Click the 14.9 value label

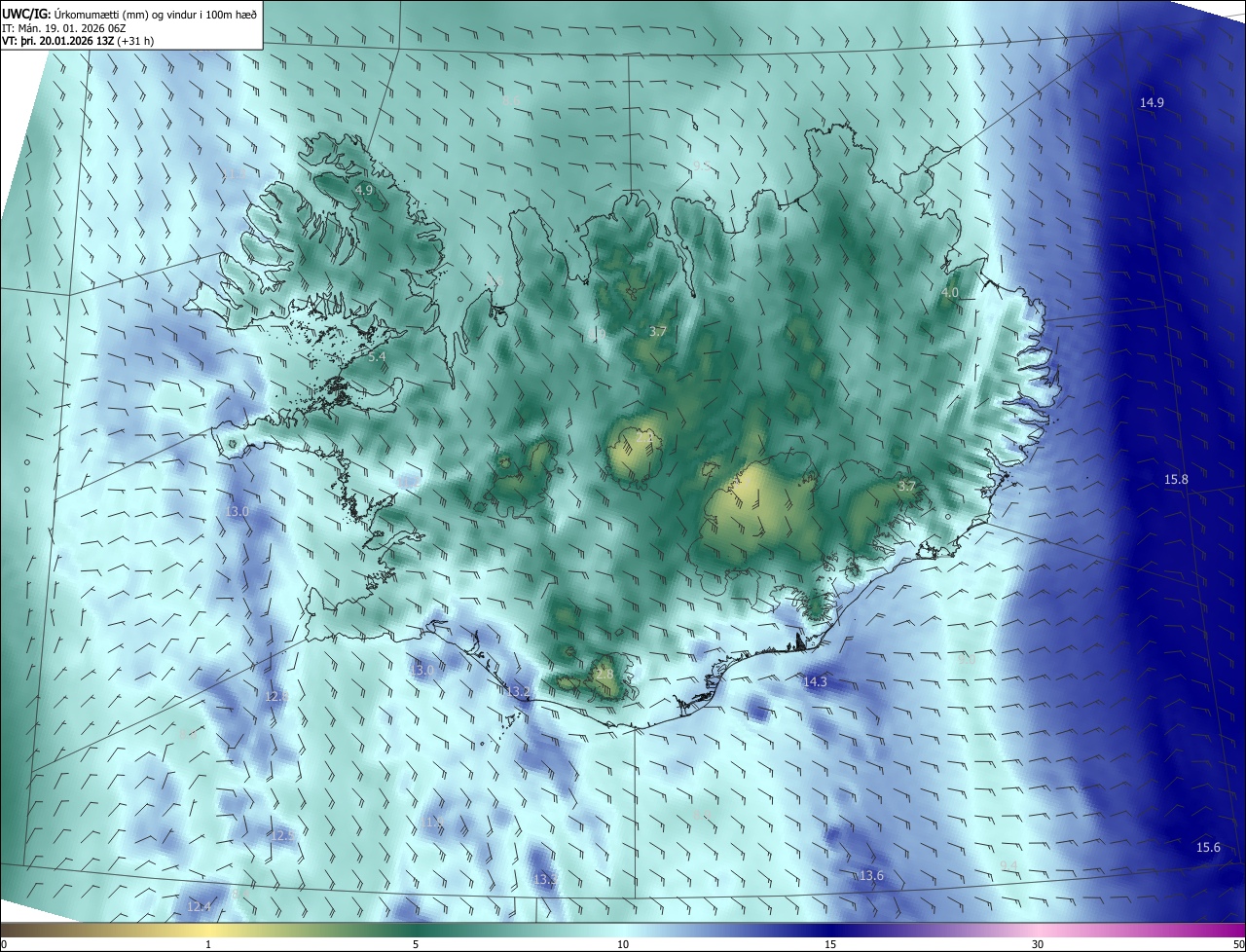click(x=1153, y=102)
